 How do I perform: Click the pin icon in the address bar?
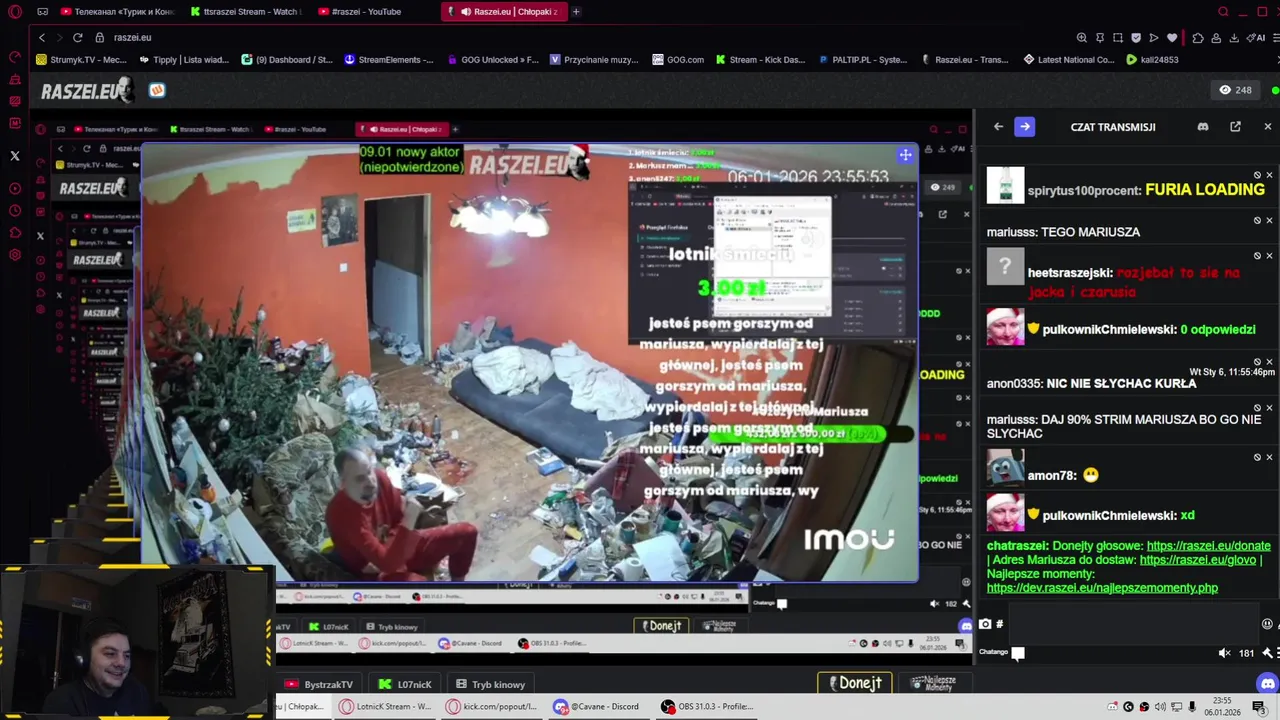(x=1100, y=38)
